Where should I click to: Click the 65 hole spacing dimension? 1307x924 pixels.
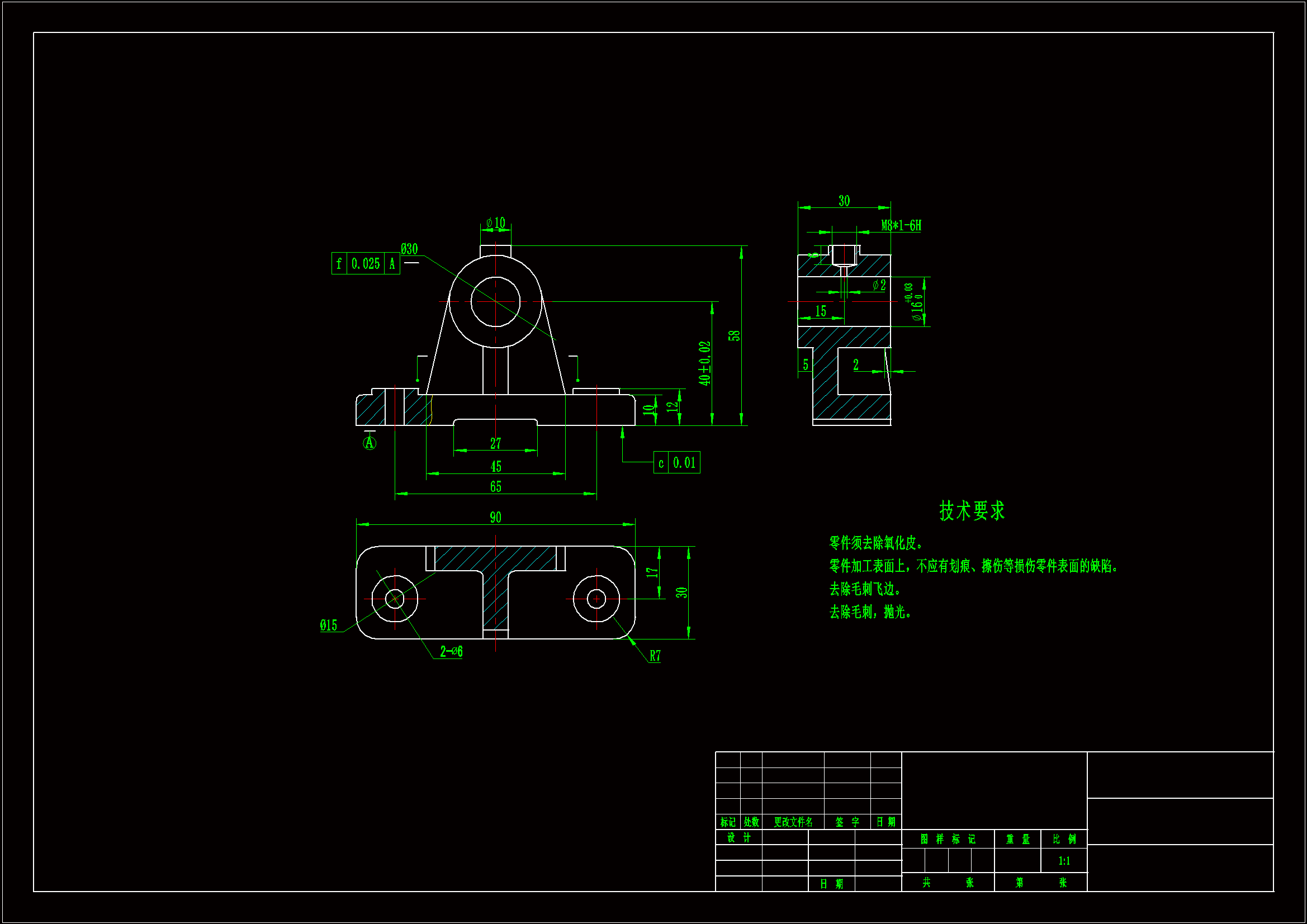[x=495, y=486]
